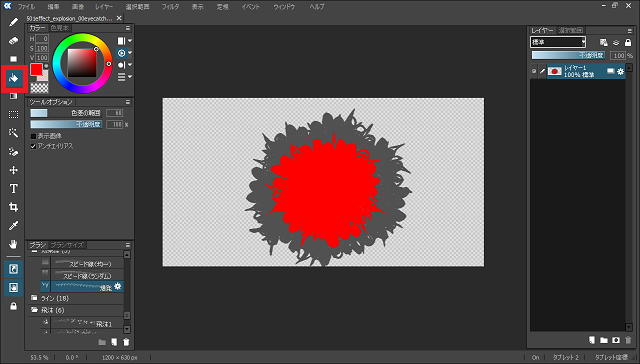Select the Eraser tool

coord(13,40)
